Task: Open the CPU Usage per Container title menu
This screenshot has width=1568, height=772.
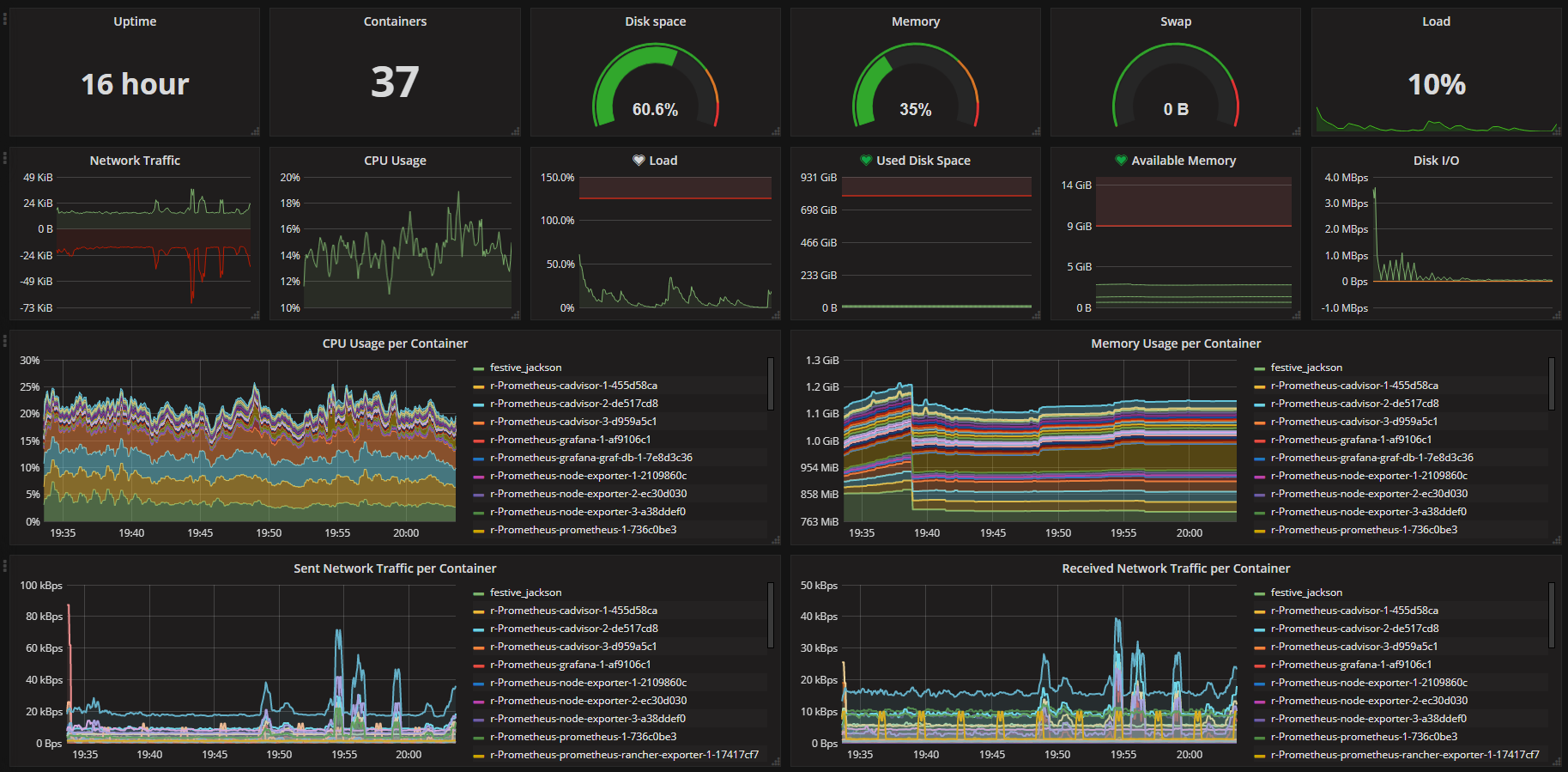Action: 395,343
